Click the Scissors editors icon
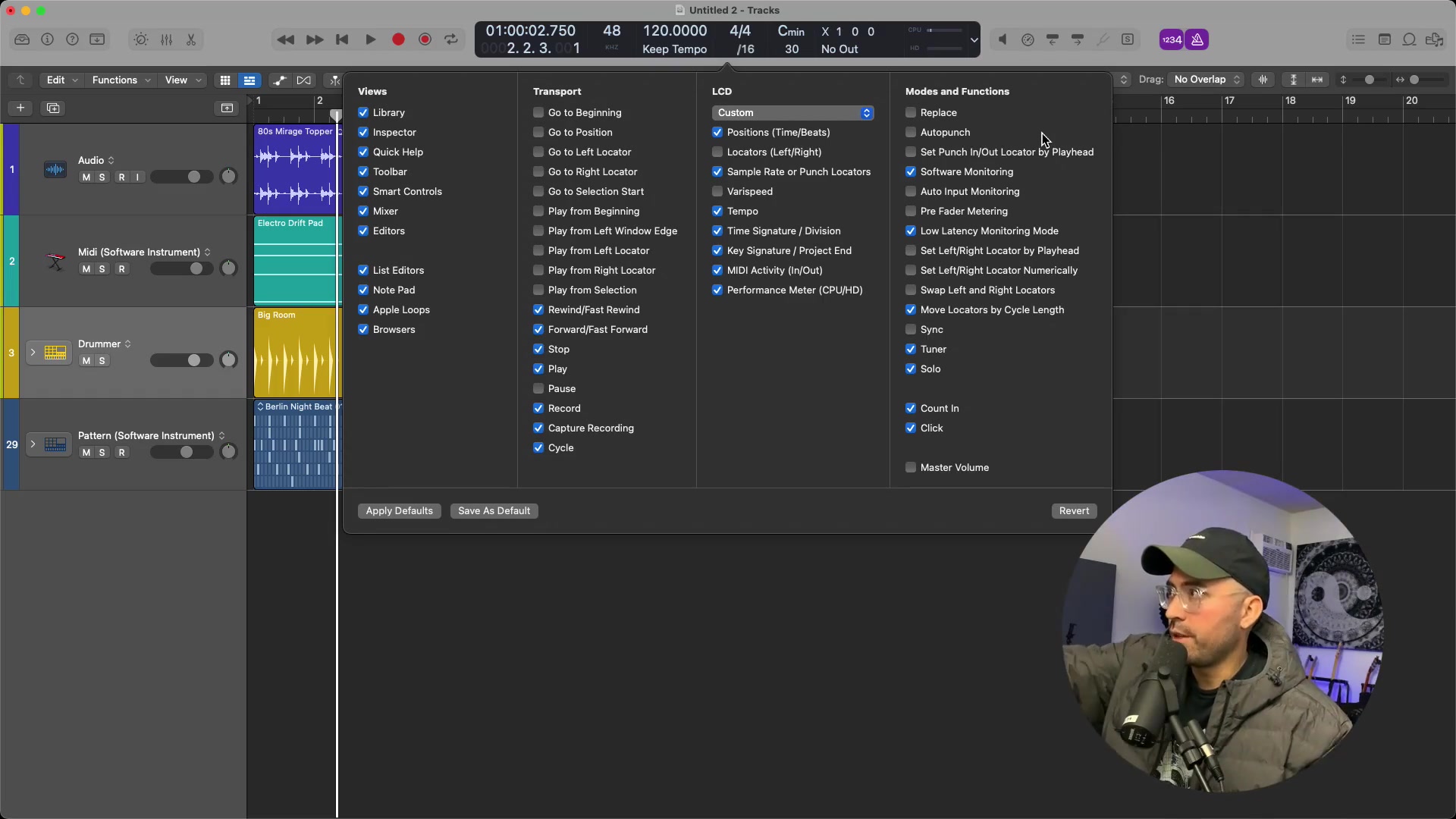The height and width of the screenshot is (819, 1456). click(191, 39)
